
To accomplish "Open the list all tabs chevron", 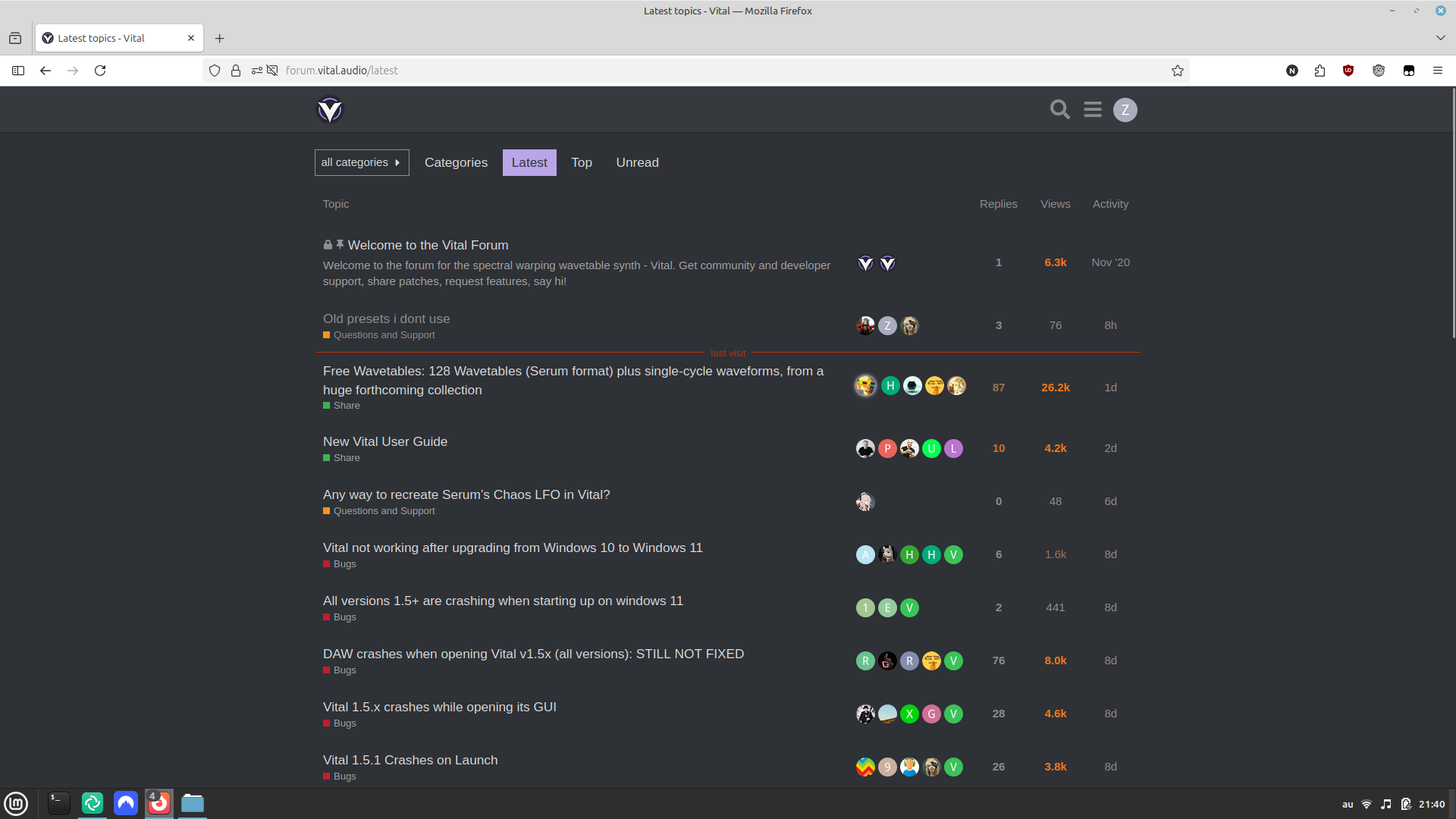I will click(x=1440, y=38).
